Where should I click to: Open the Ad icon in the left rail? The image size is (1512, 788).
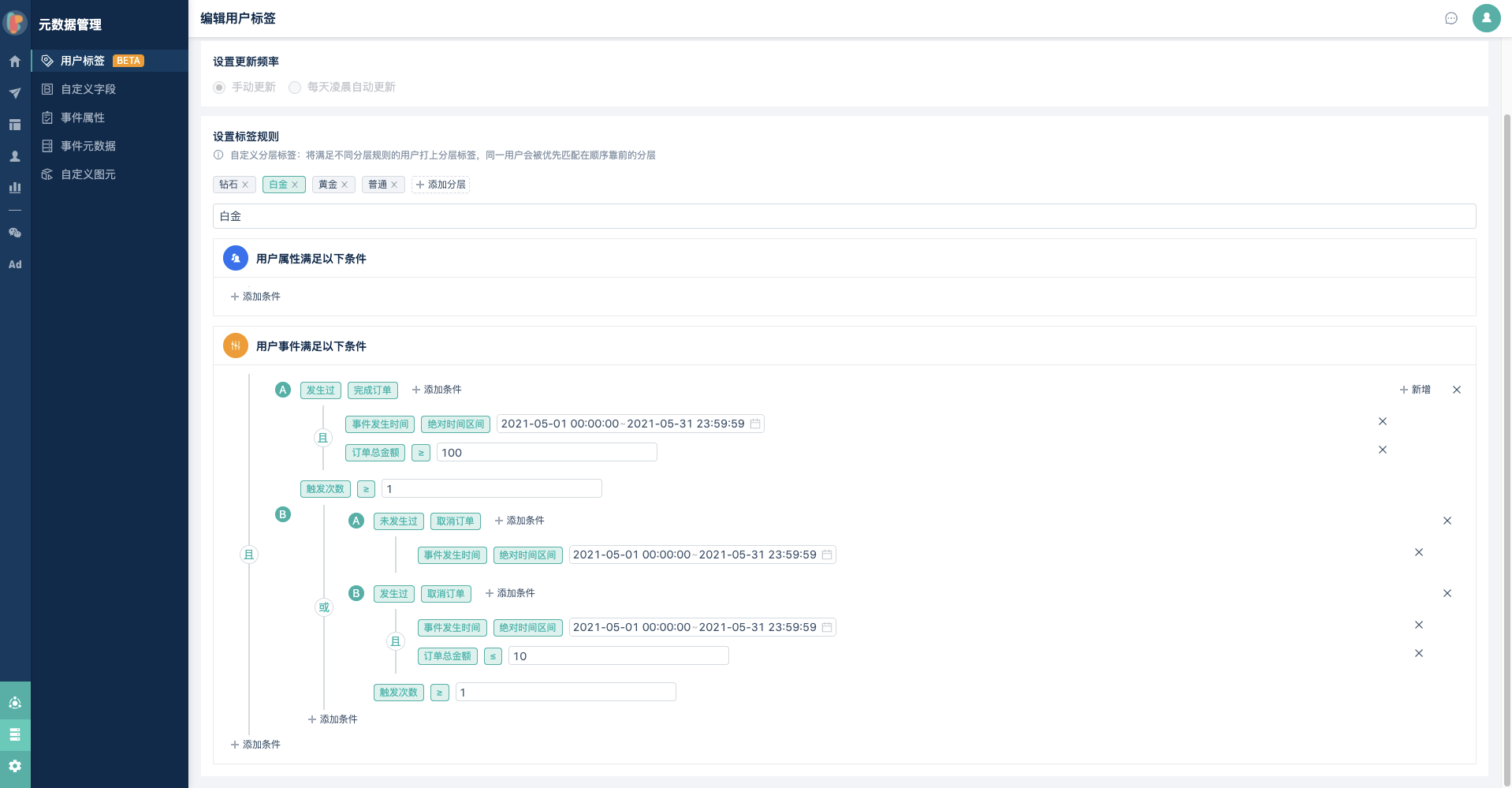pyautogui.click(x=15, y=264)
